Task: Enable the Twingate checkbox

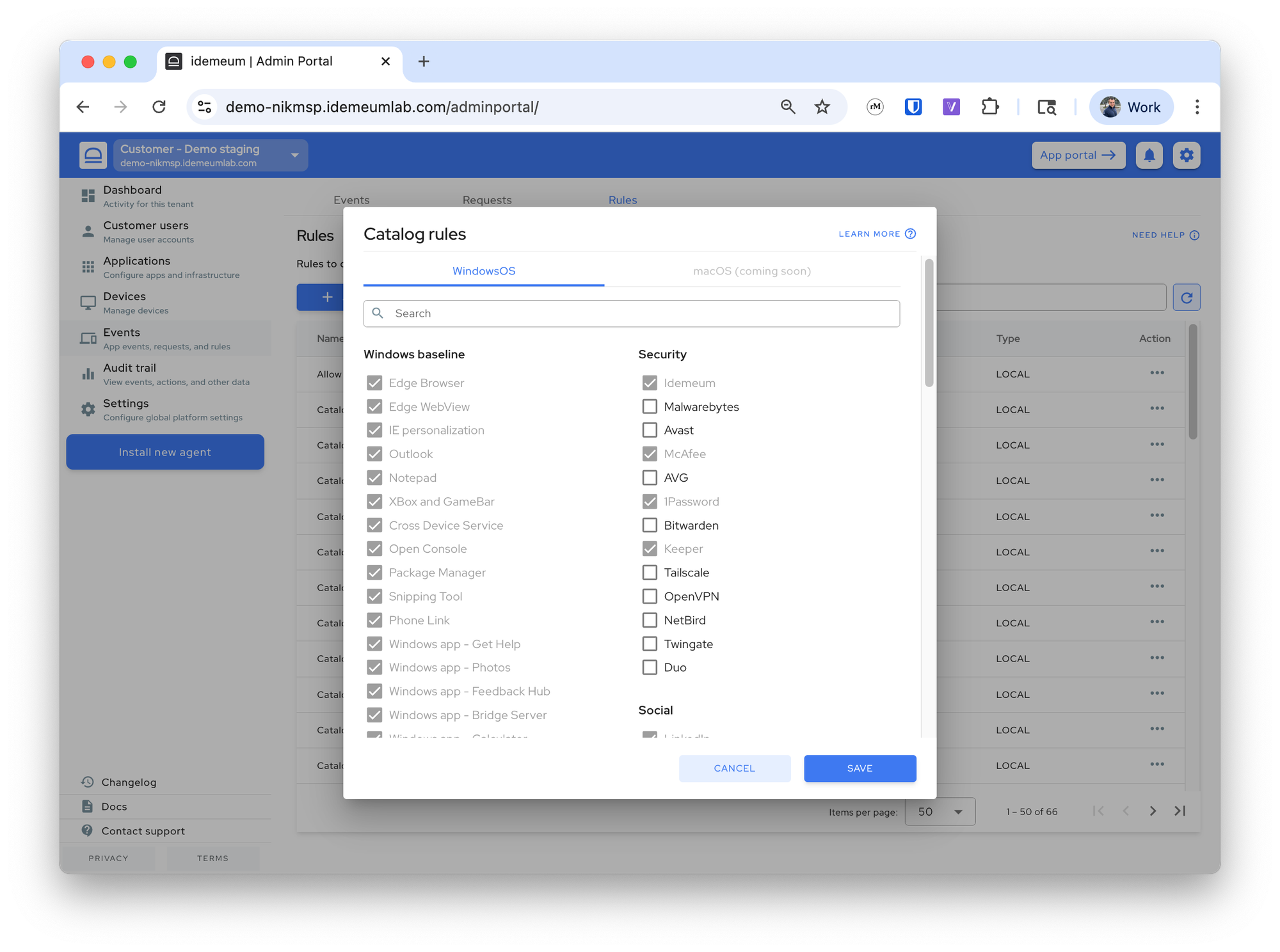Action: coord(650,644)
